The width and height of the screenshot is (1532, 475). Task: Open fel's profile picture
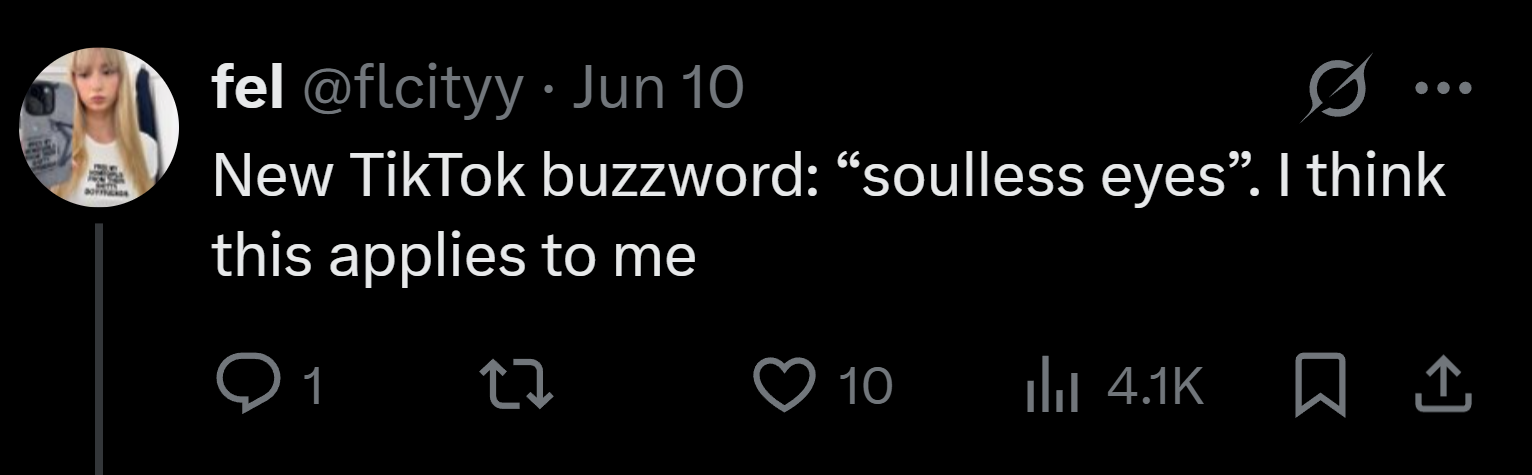[x=99, y=127]
